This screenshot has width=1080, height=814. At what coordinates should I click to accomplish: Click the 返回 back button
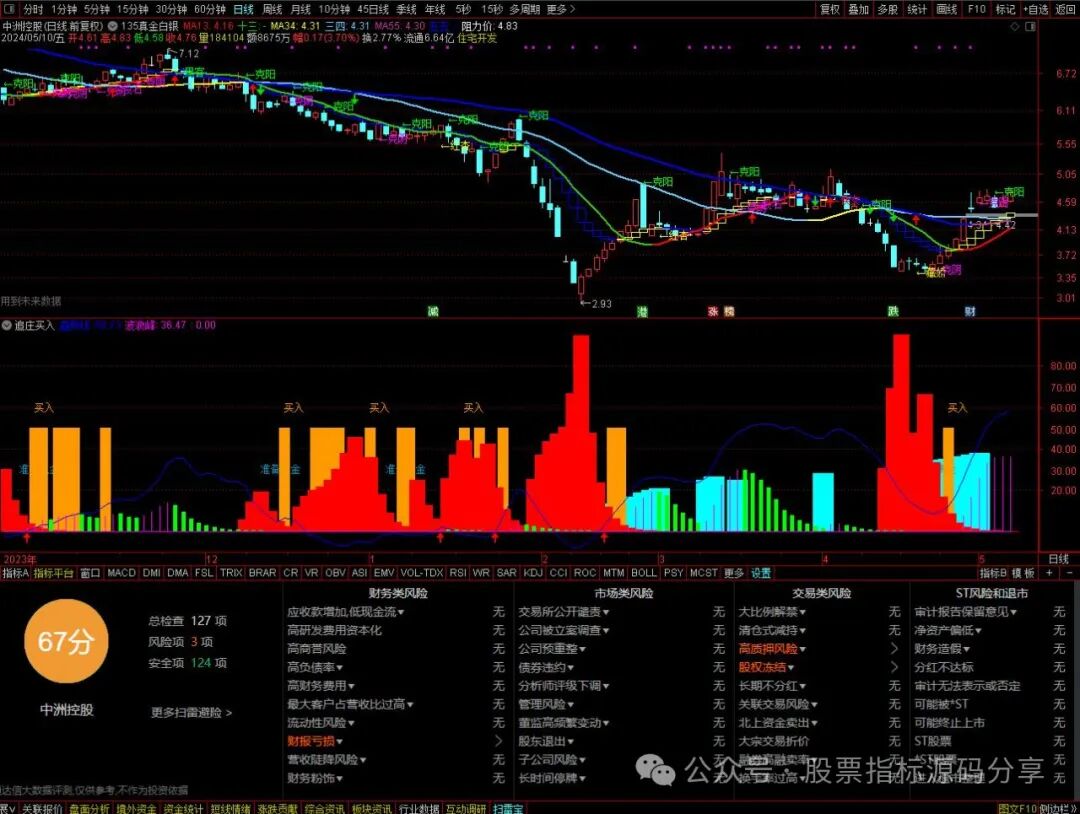coord(1066,9)
